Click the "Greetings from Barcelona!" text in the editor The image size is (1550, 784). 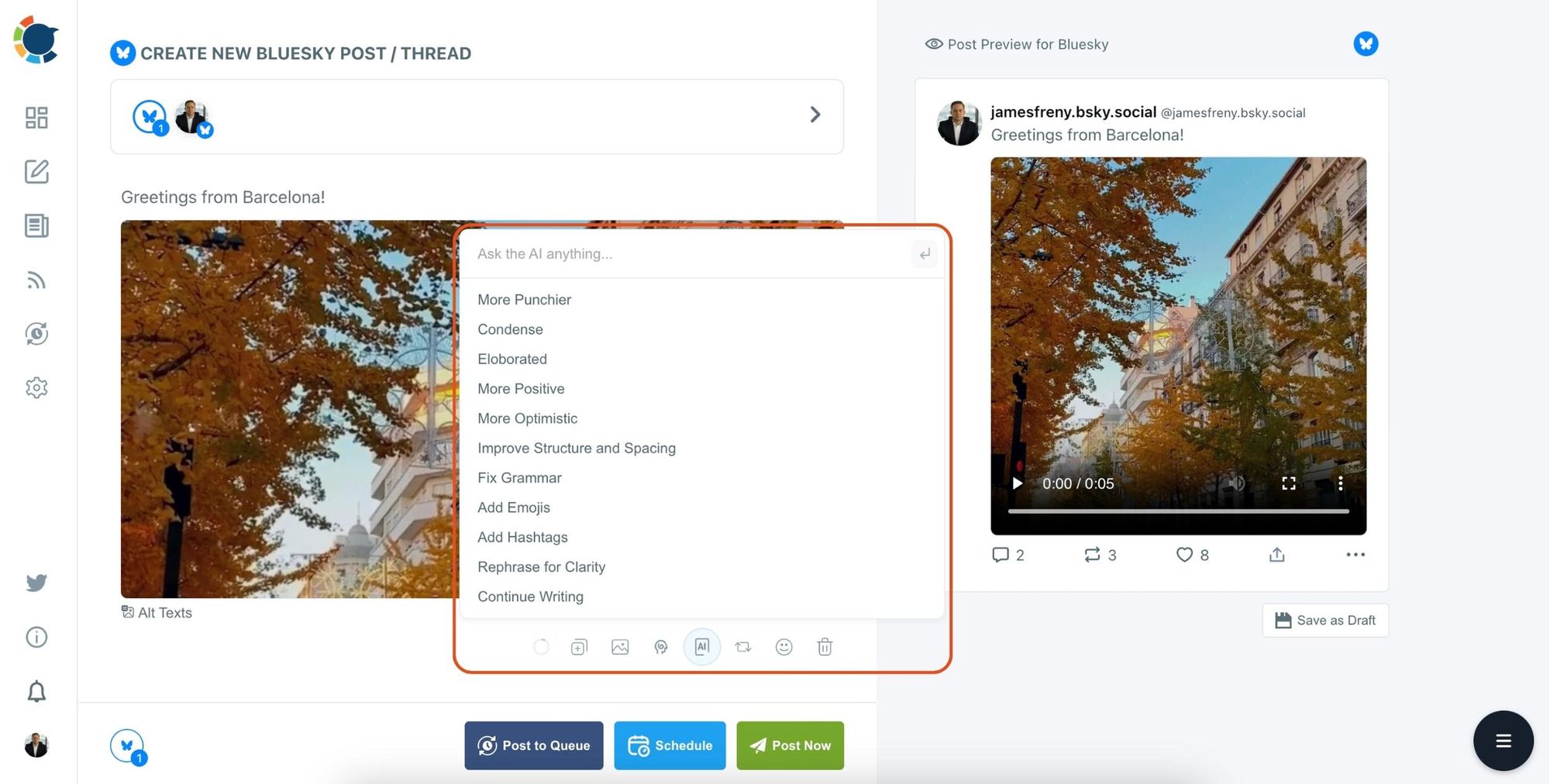pyautogui.click(x=223, y=197)
